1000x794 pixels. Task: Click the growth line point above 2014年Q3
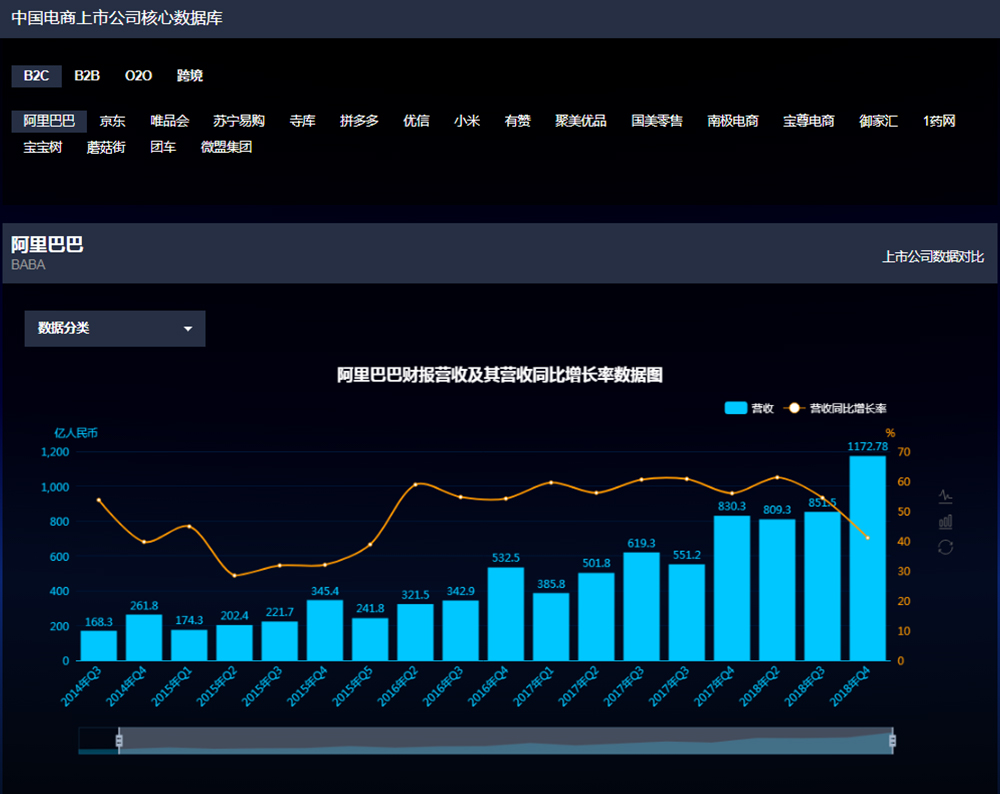pyautogui.click(x=99, y=500)
